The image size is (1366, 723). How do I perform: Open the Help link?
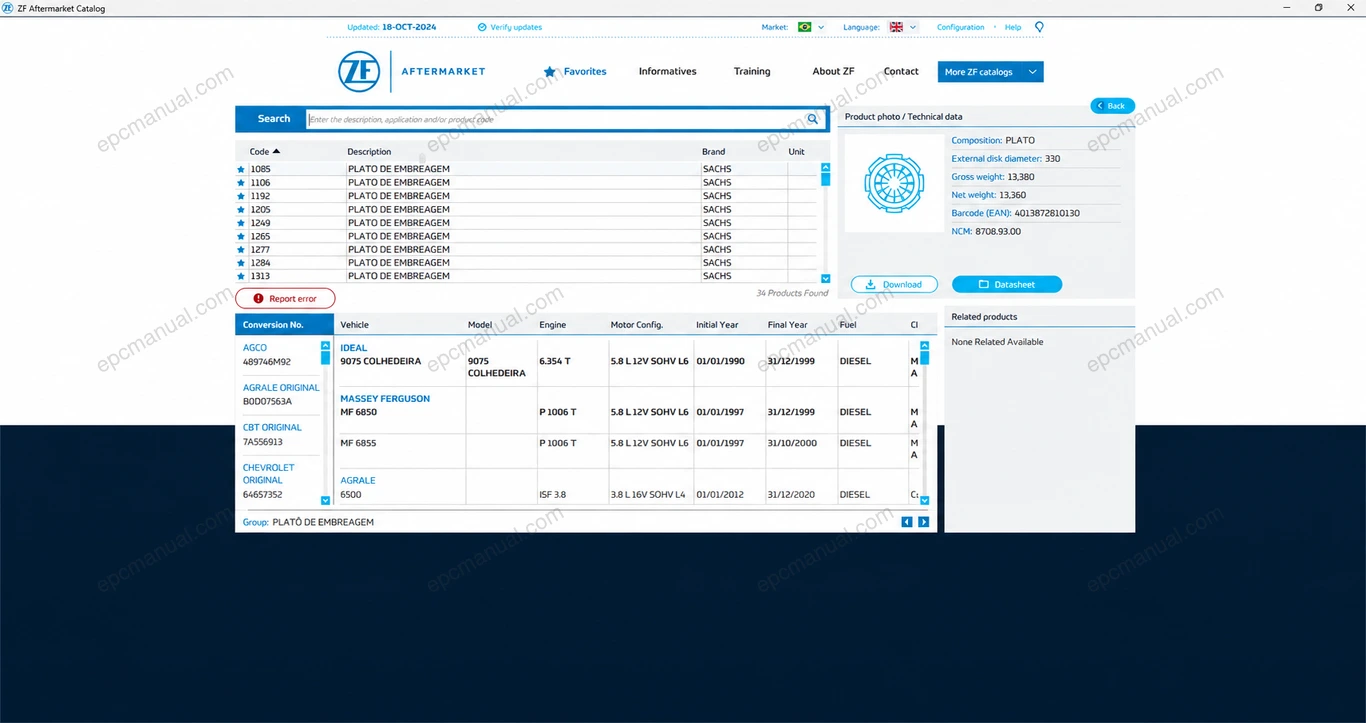tap(1013, 27)
